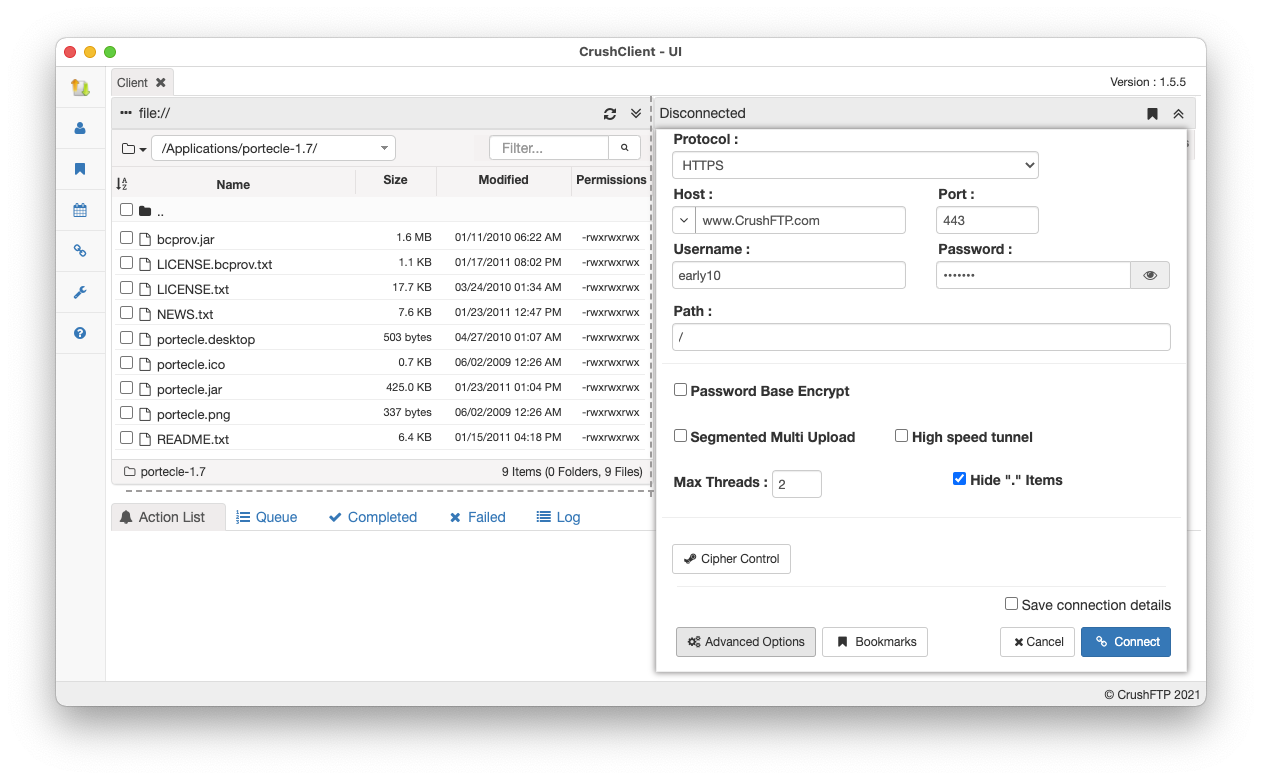Open the calendar schedule icon in the sidebar
The width and height of the screenshot is (1262, 780).
(x=80, y=210)
